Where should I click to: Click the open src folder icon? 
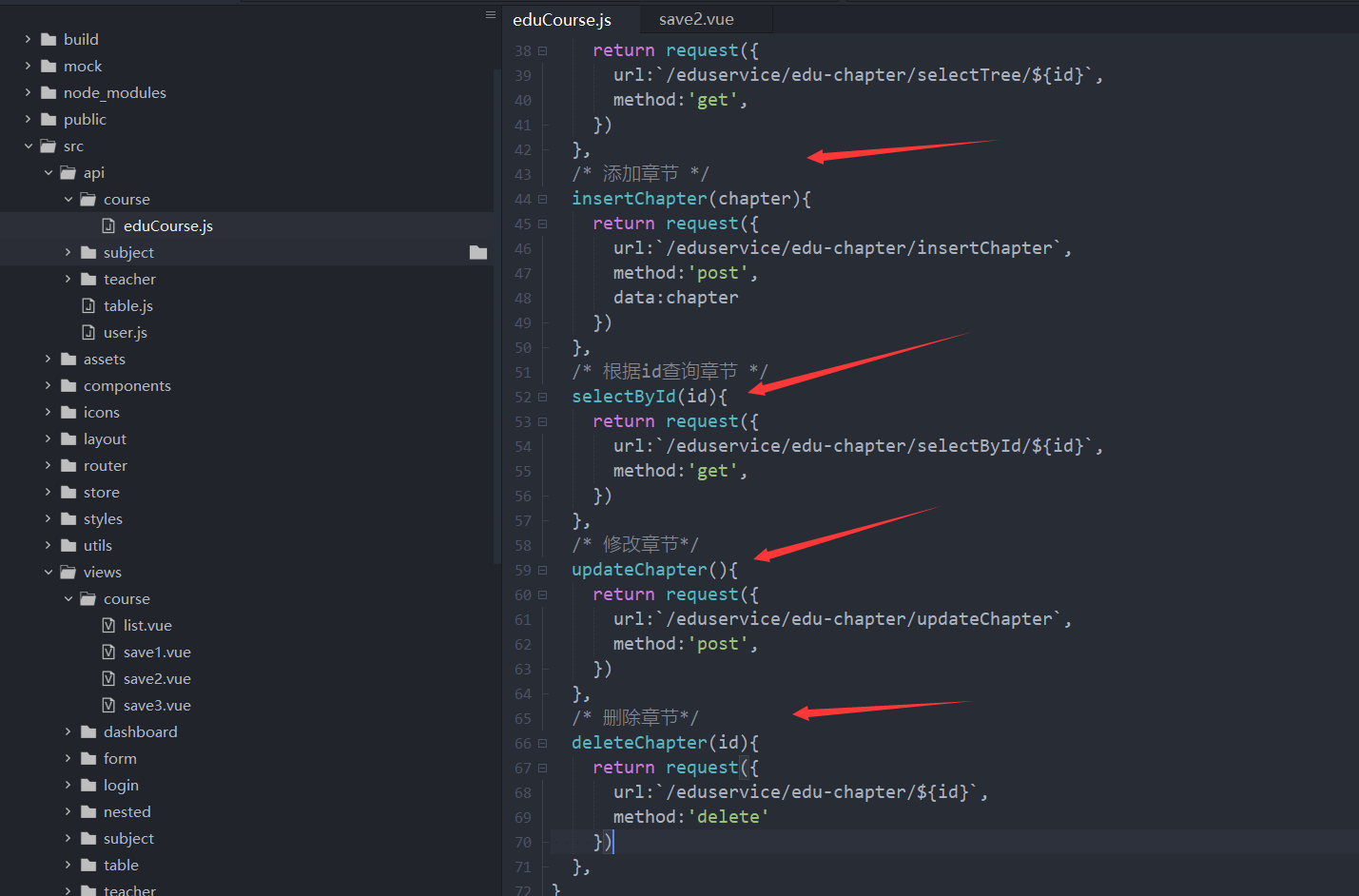pyautogui.click(x=49, y=146)
